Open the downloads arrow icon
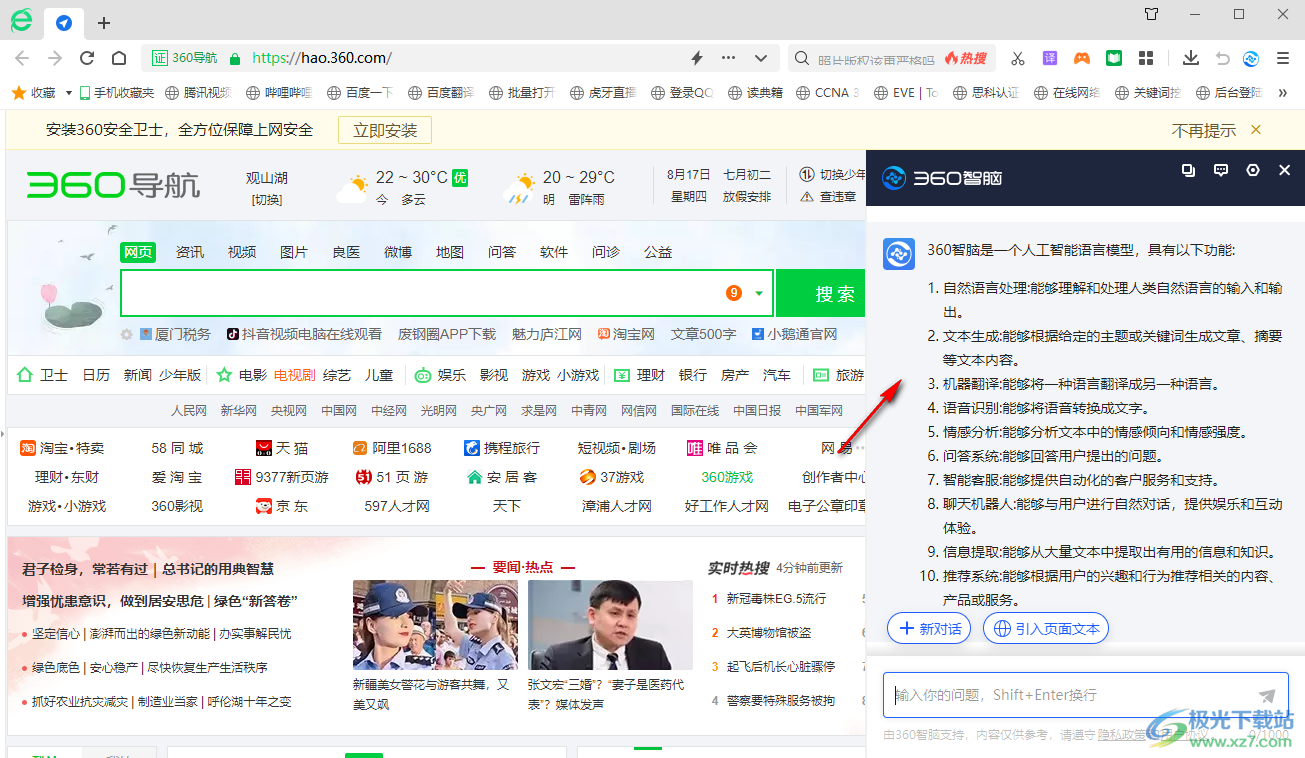The image size is (1305, 758). tap(1190, 58)
